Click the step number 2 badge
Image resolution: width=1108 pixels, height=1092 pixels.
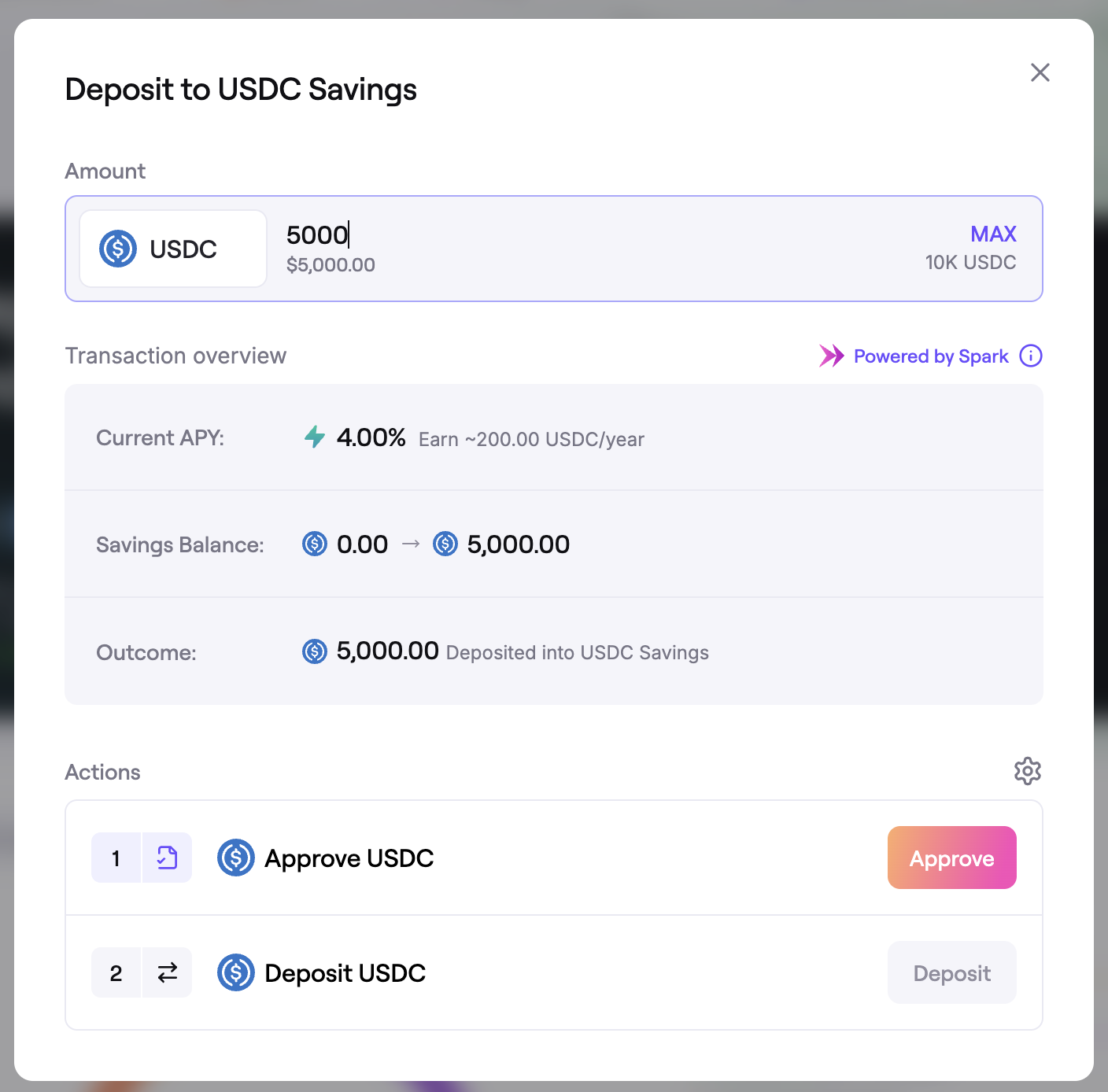pyautogui.click(x=116, y=973)
